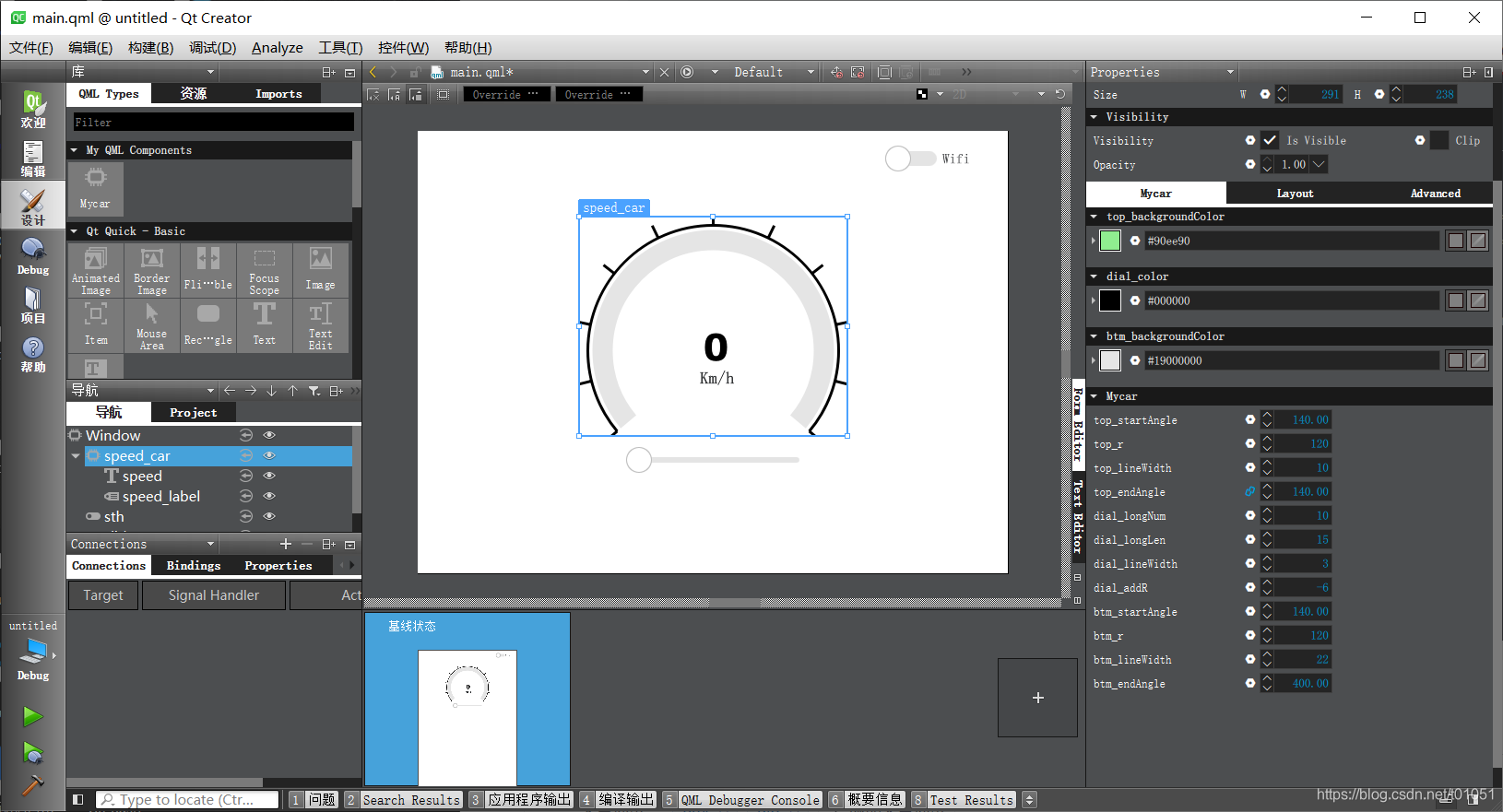Build project with hammer icon
1503x812 pixels.
[x=33, y=785]
